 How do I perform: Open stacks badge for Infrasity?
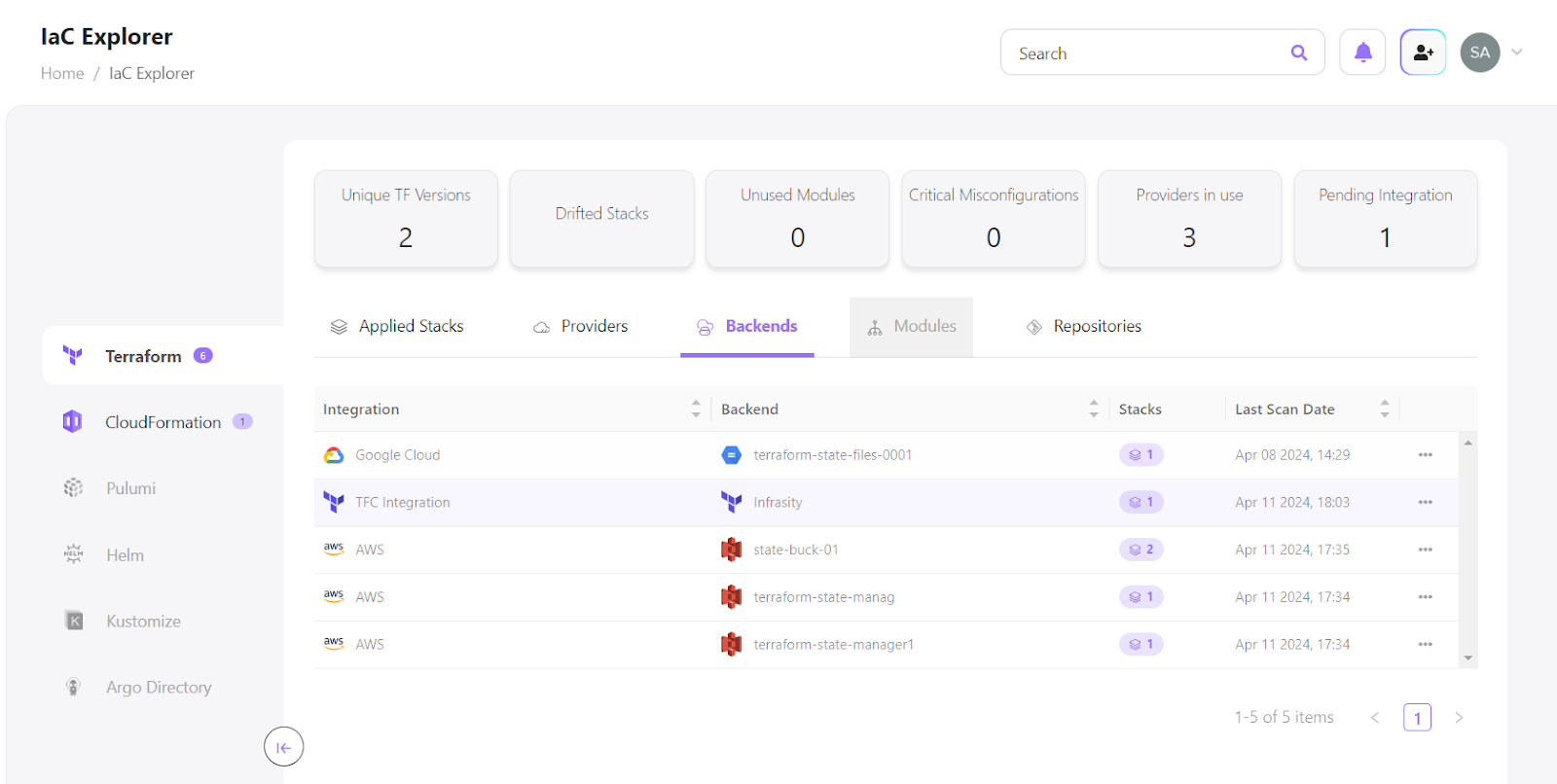(x=1141, y=502)
